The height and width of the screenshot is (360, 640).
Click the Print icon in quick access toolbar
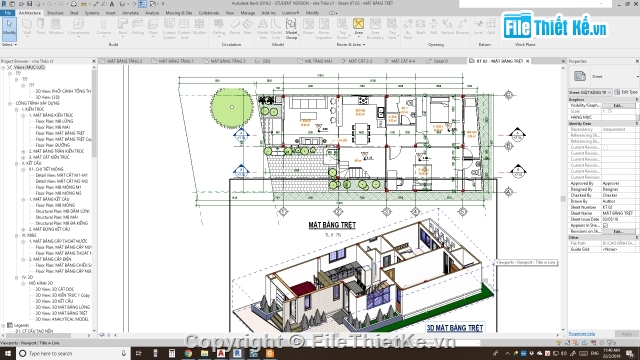[x=73, y=4]
